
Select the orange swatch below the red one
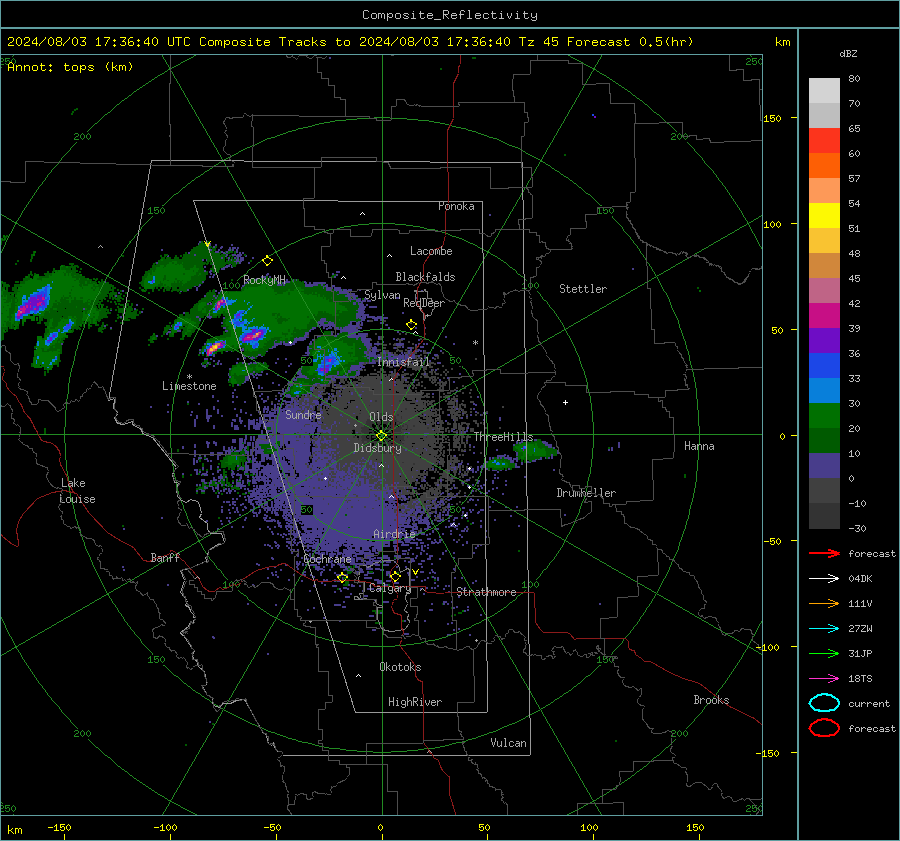tap(824, 166)
